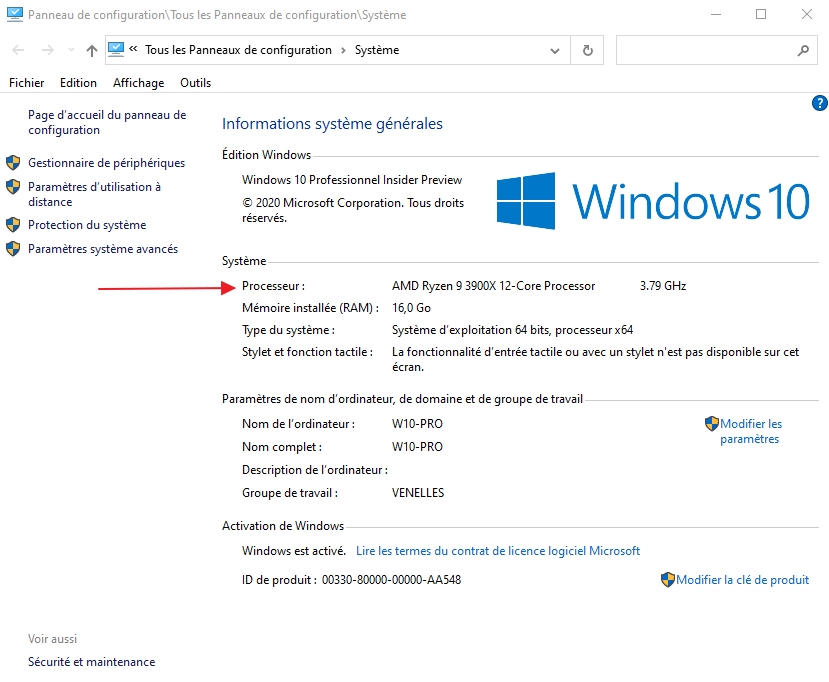Viewport: 829px width, 682px height.
Task: Click 'Modifier la clé de produit' link
Action: pos(742,580)
